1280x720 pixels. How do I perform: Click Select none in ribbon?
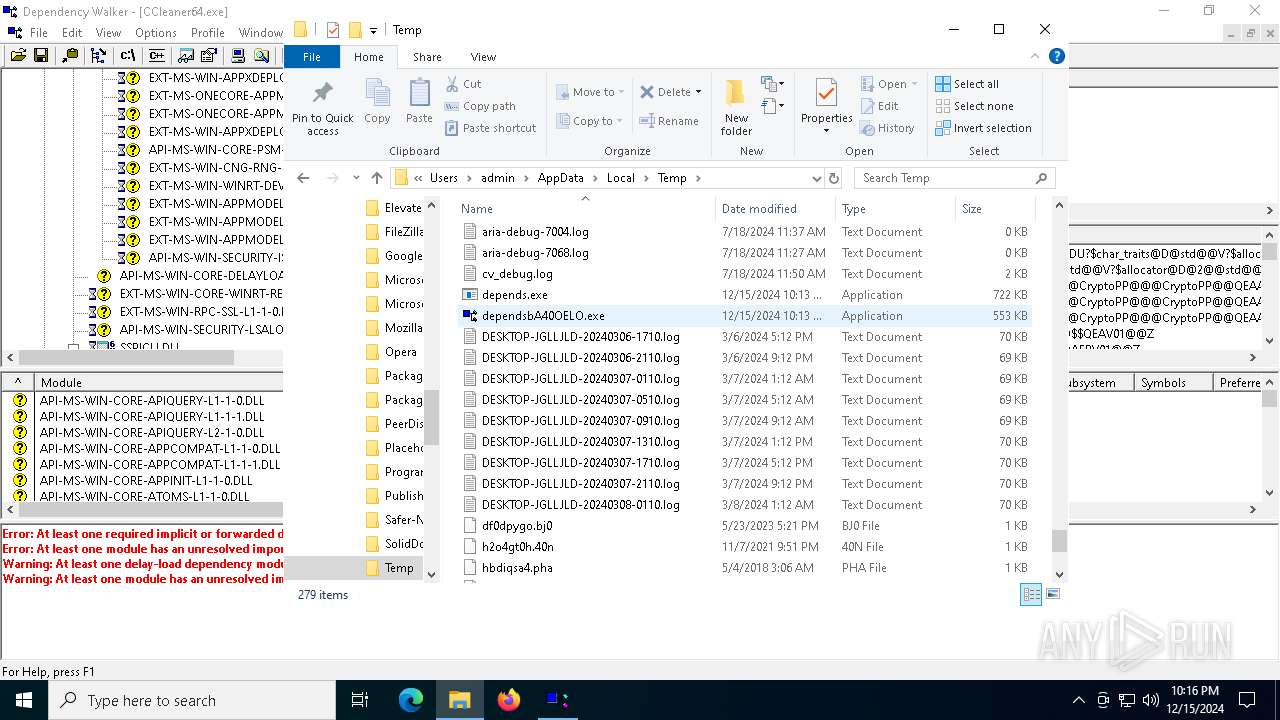(974, 106)
